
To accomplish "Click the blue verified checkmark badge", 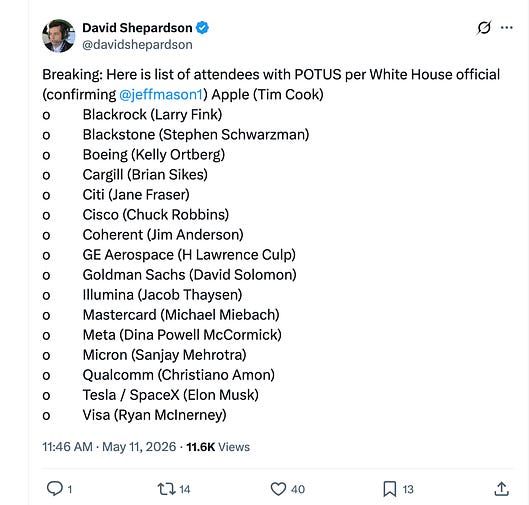I will pyautogui.click(x=202, y=28).
